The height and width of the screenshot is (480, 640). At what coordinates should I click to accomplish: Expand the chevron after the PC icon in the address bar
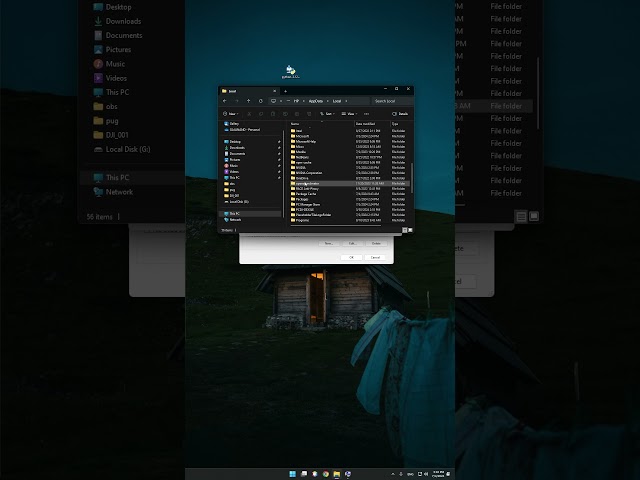(x=281, y=101)
